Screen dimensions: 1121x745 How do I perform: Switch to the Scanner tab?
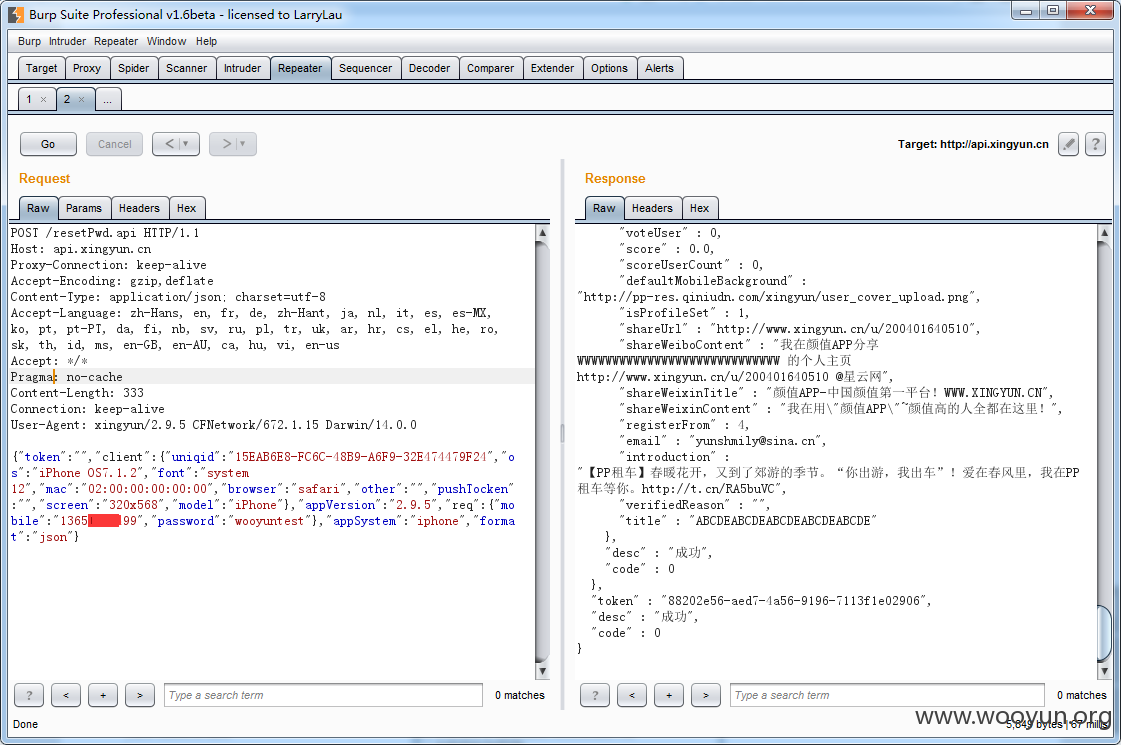[187, 68]
